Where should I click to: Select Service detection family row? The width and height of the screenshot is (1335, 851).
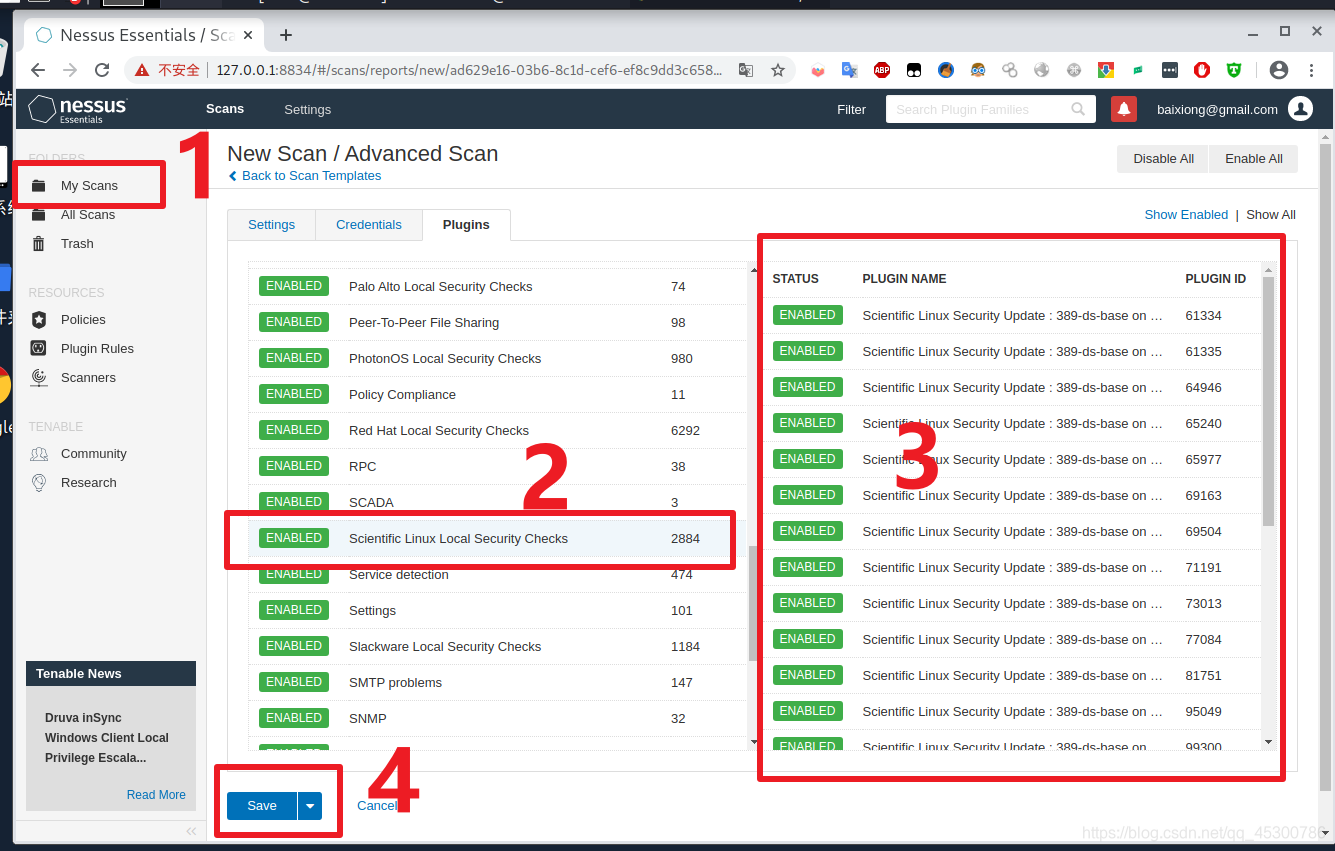click(x=498, y=574)
